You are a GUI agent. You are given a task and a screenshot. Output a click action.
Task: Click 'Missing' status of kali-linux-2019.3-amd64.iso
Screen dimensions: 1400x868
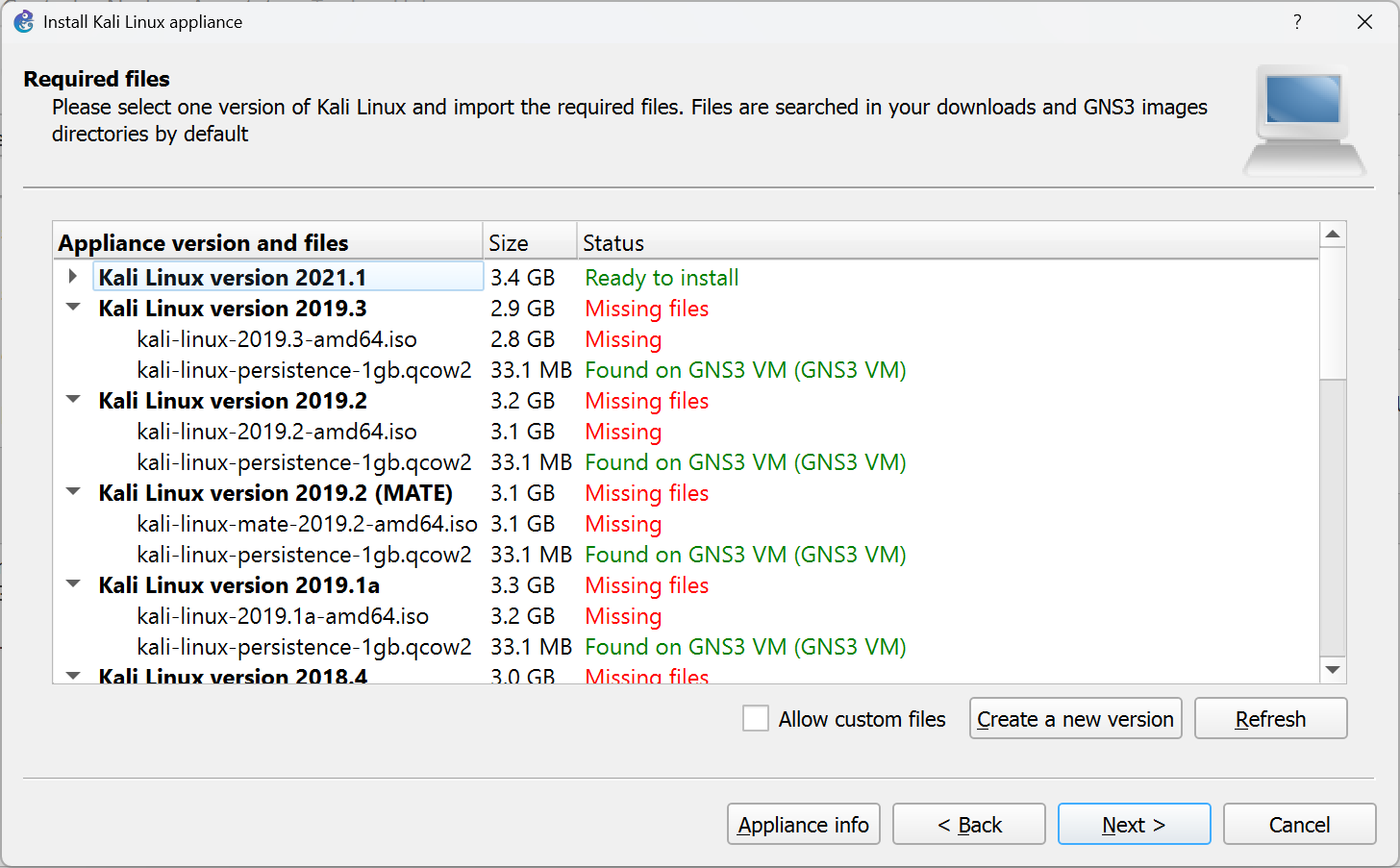coord(623,338)
